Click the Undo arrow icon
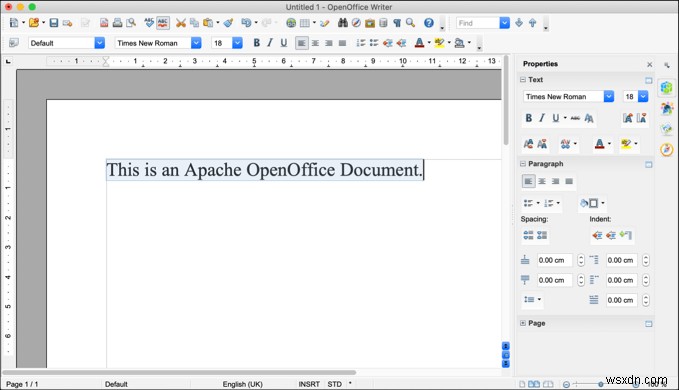Viewport: 679px width, 390px height. (x=246, y=23)
